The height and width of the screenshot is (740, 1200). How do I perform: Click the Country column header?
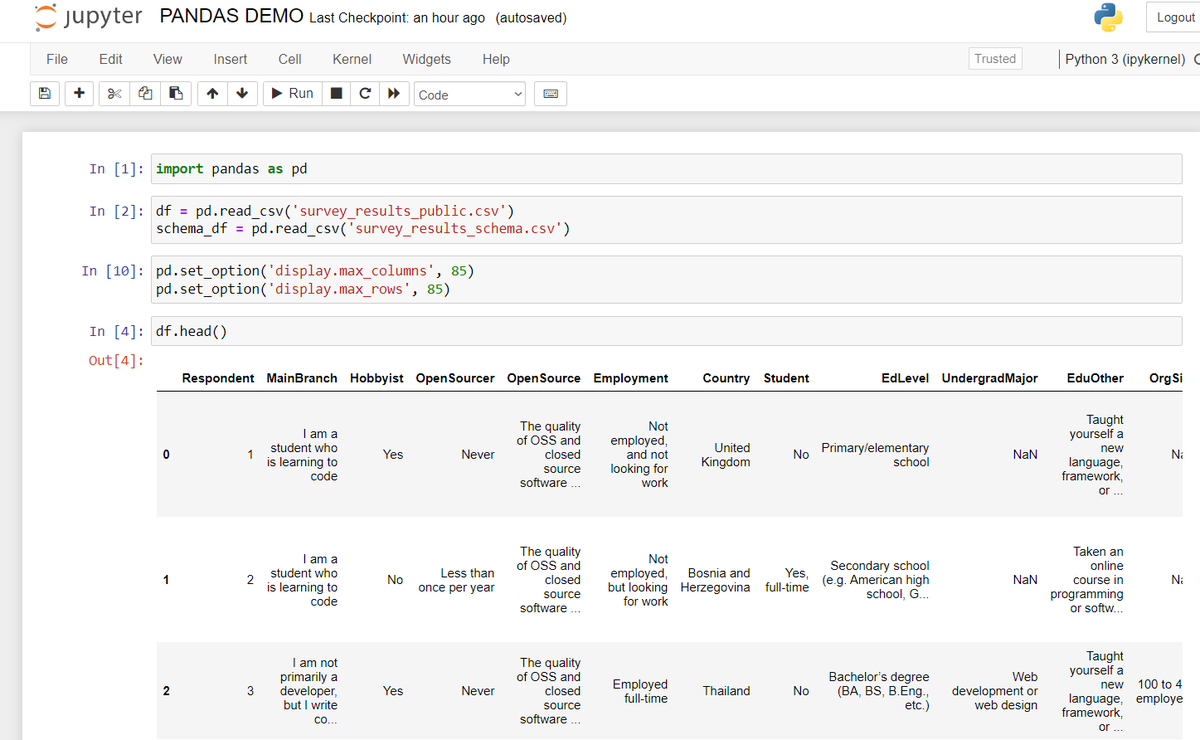point(726,378)
